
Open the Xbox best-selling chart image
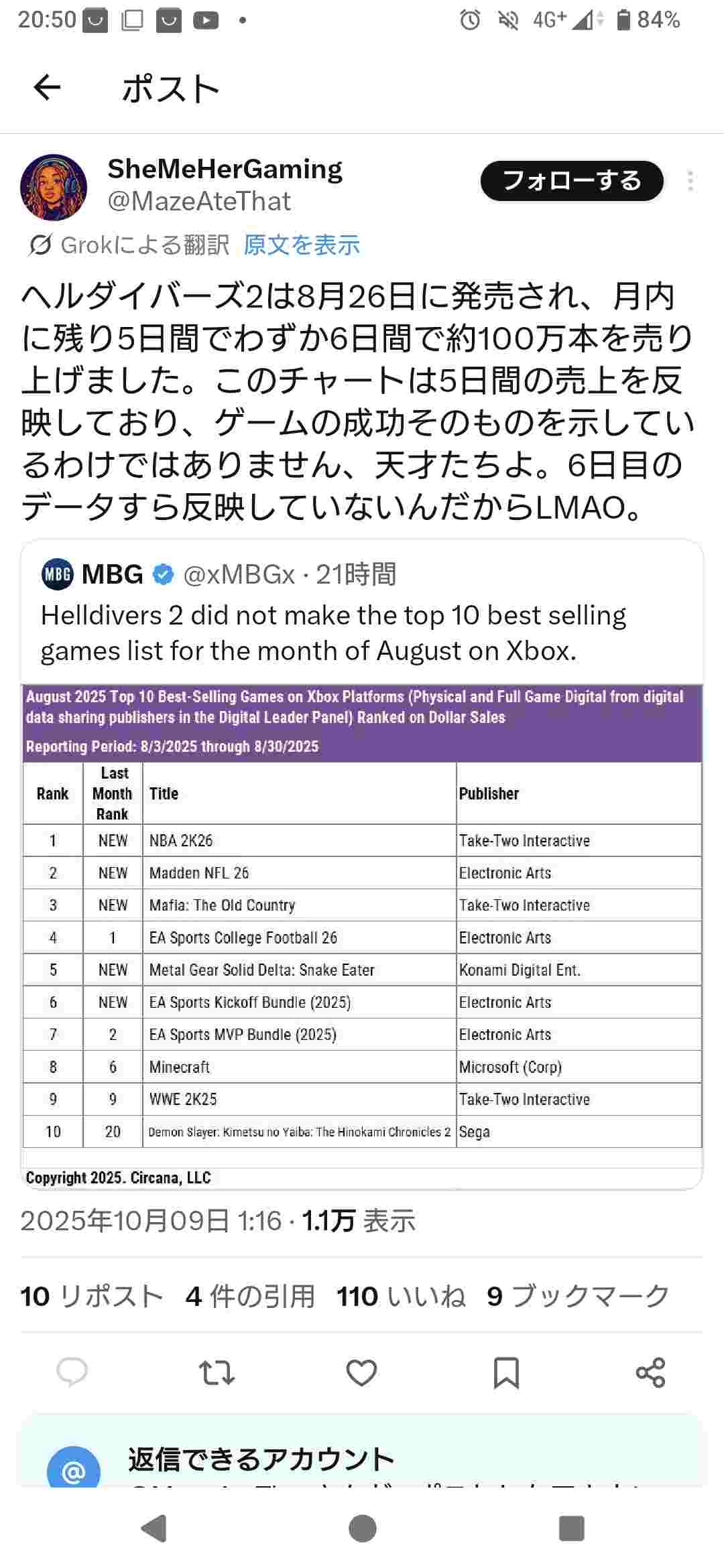pyautogui.click(x=362, y=935)
